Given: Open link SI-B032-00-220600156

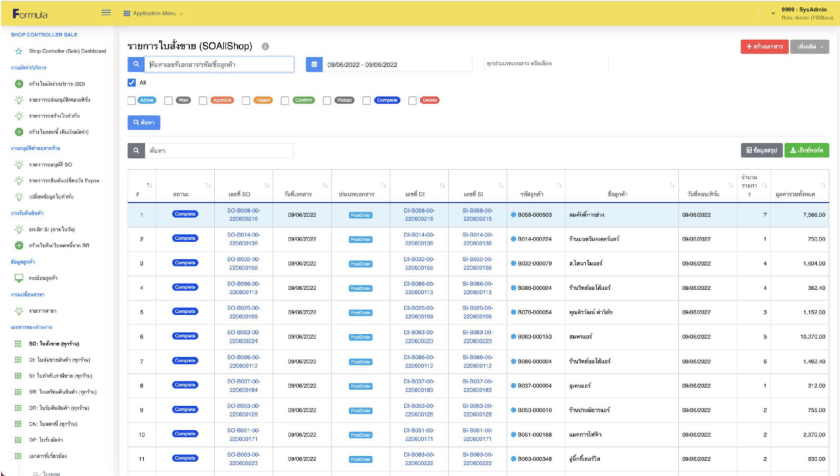Looking at the screenshot, I should 477,263.
